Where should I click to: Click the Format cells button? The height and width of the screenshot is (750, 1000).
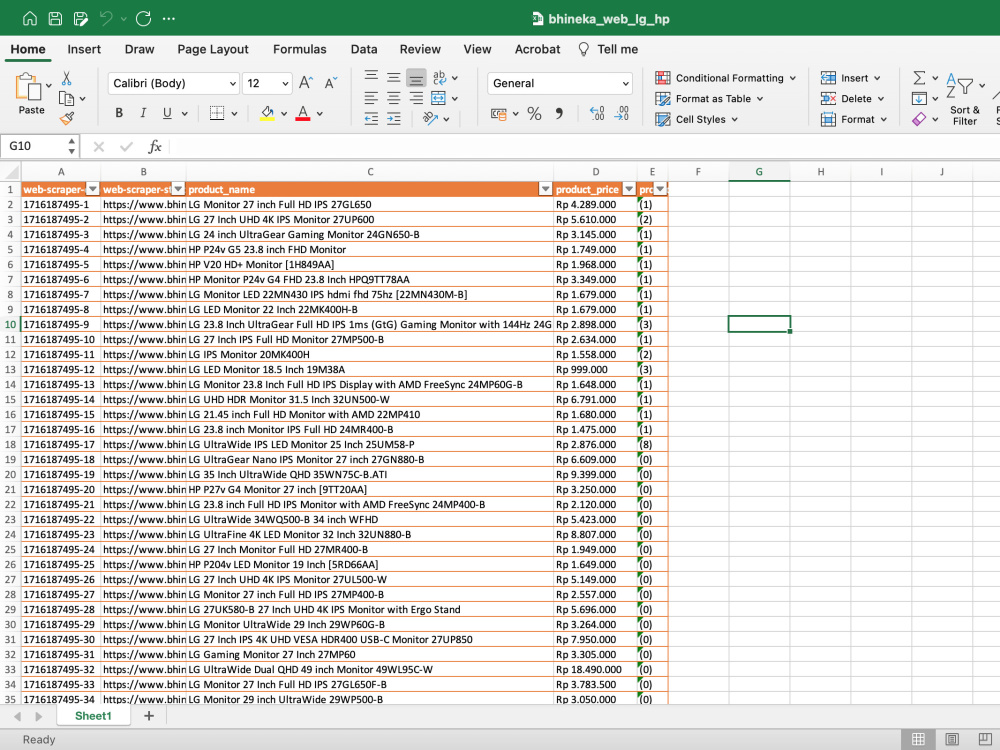pyautogui.click(x=854, y=119)
